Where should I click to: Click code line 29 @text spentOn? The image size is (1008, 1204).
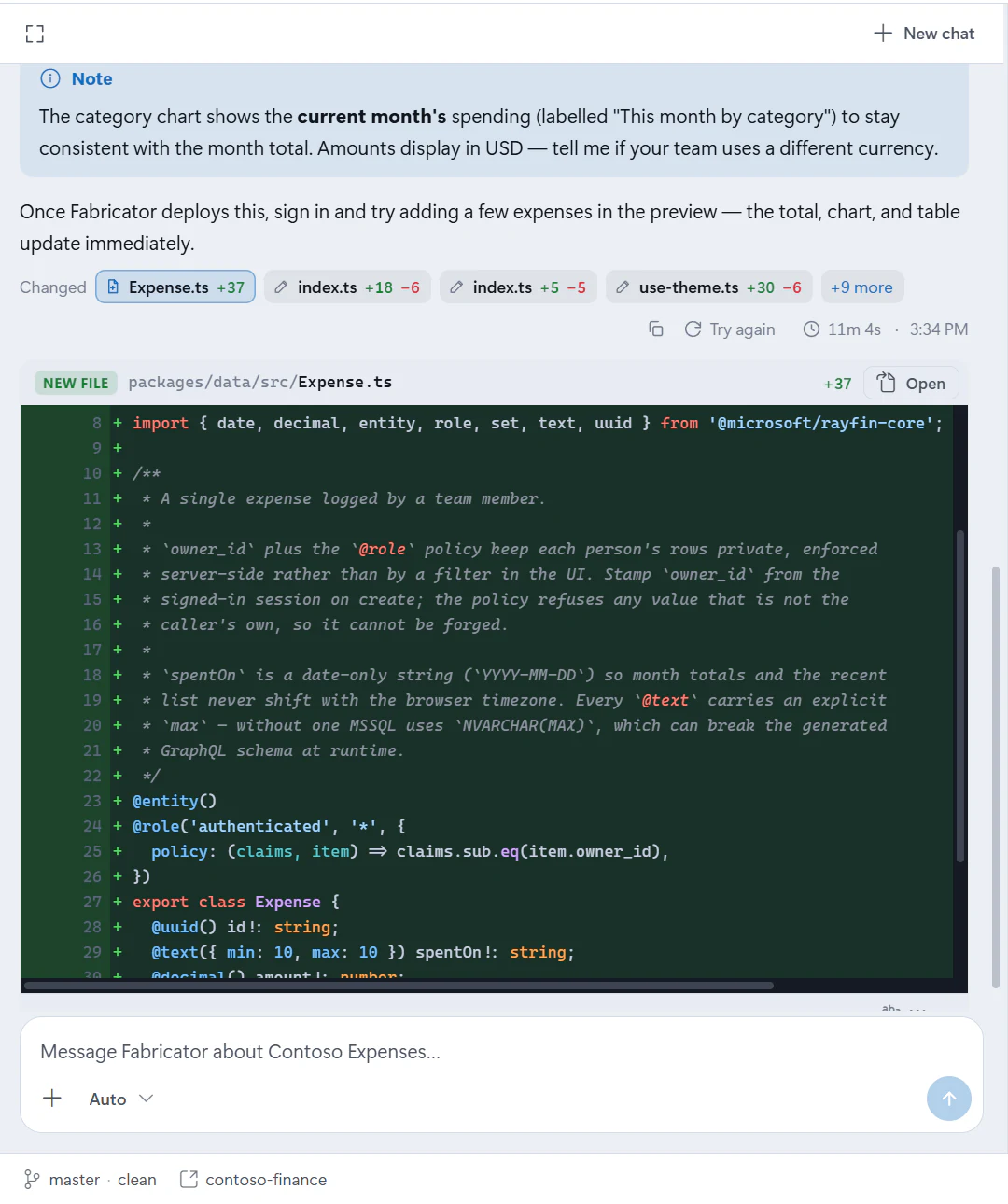(363, 952)
